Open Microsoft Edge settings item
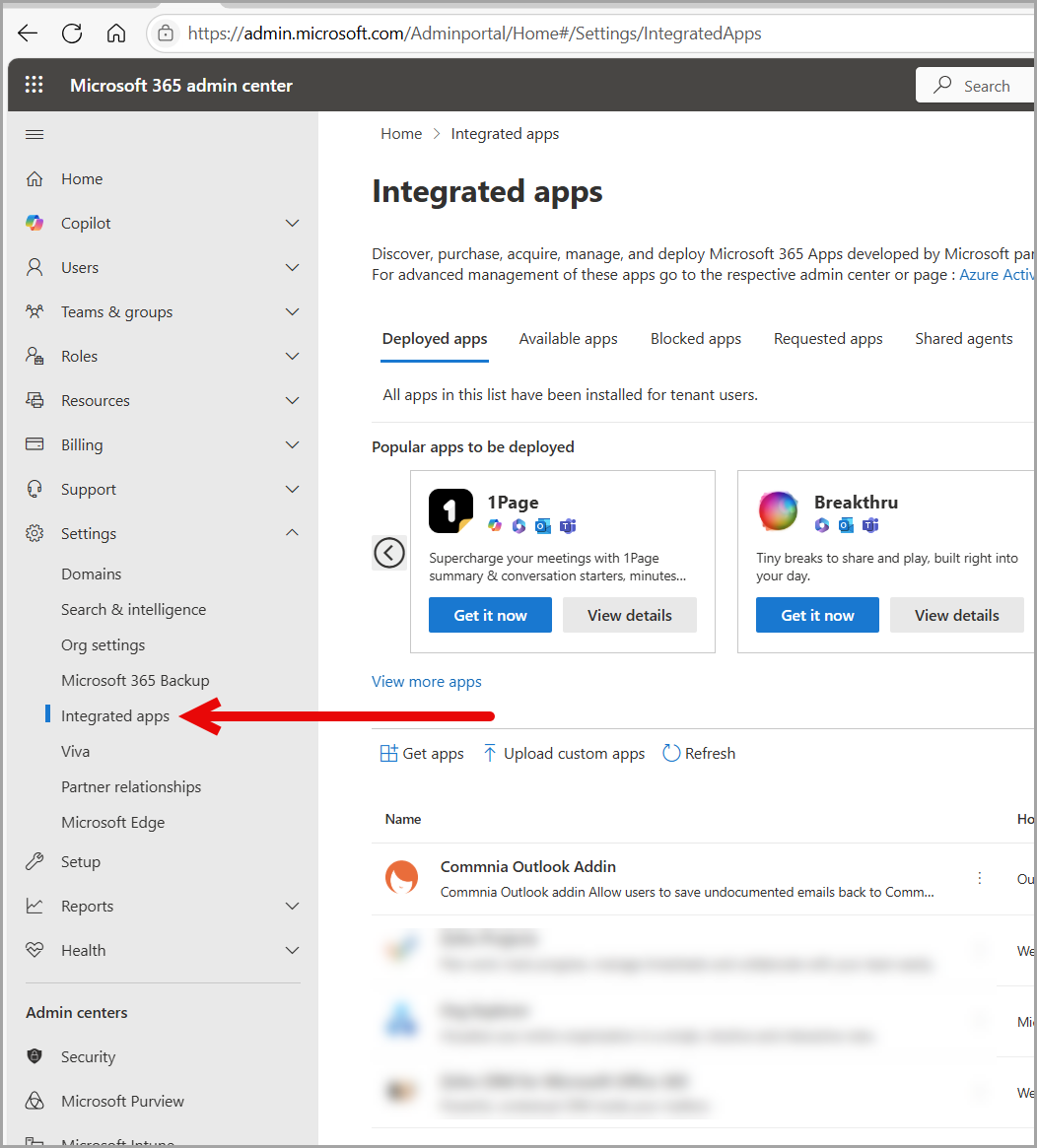Image resolution: width=1037 pixels, height=1148 pixels. 112,822
